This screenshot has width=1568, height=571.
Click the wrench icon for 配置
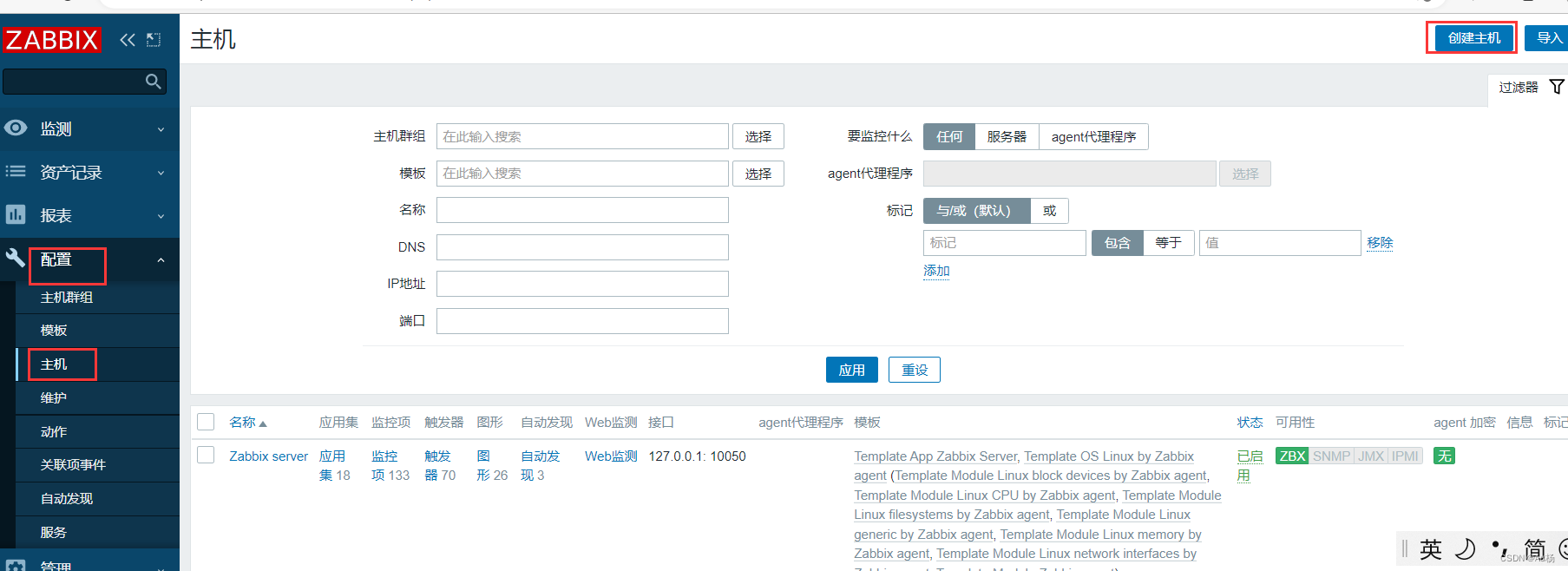(x=16, y=258)
